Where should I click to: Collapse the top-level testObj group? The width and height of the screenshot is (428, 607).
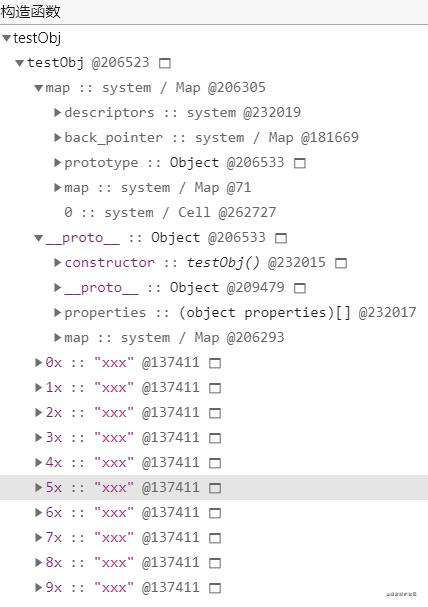6,38
